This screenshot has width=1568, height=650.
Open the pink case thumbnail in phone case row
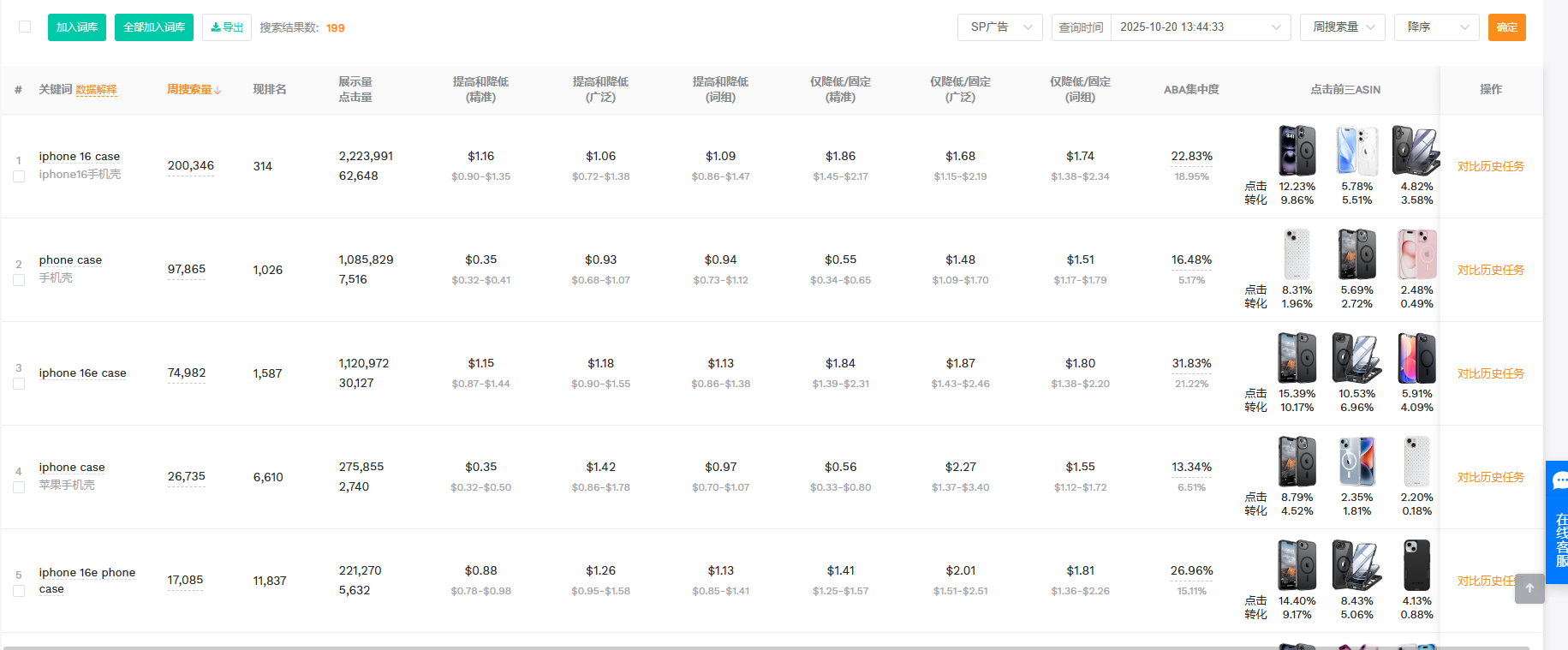coord(1416,254)
